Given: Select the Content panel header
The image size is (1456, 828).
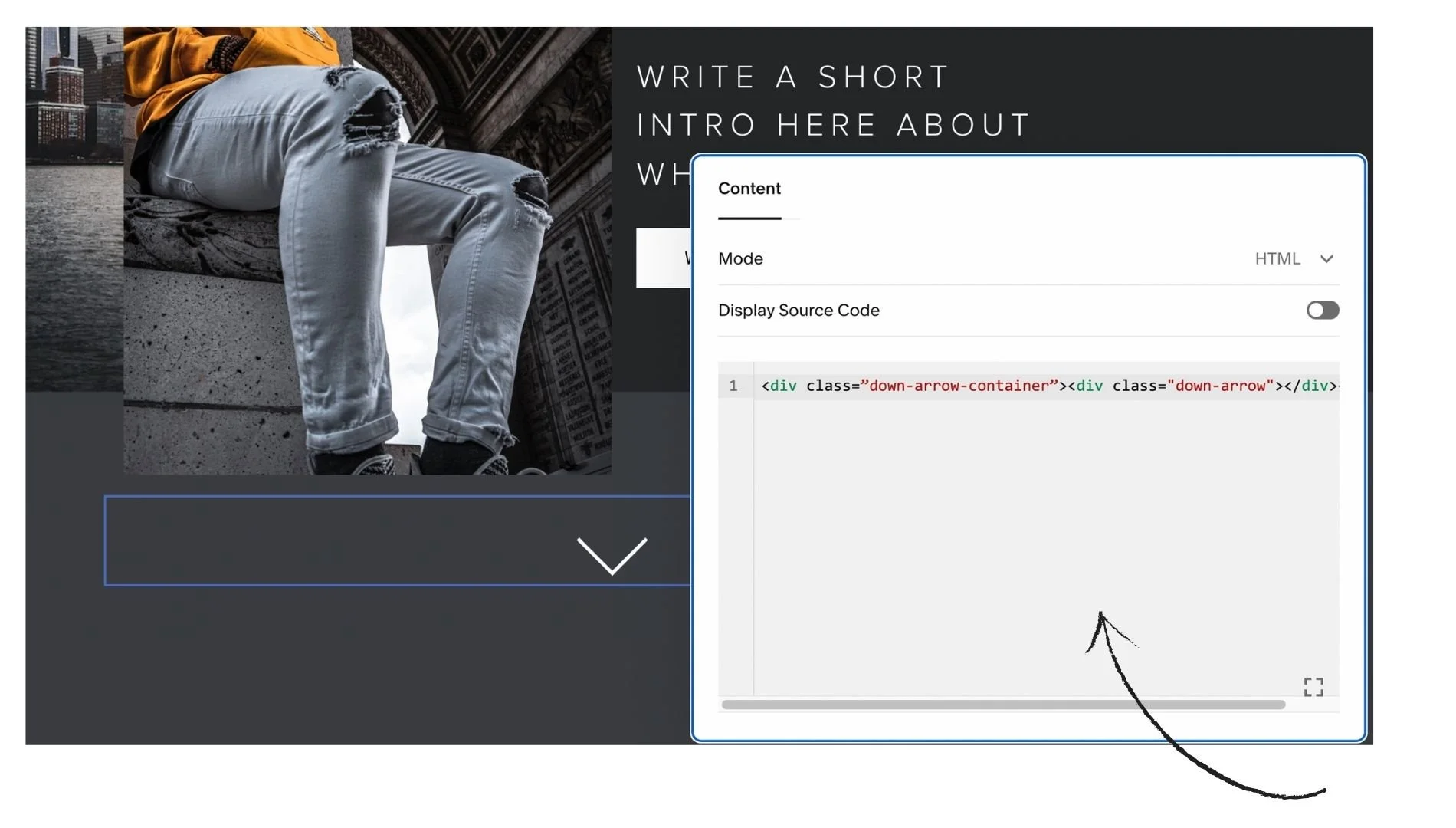Looking at the screenshot, I should (749, 189).
